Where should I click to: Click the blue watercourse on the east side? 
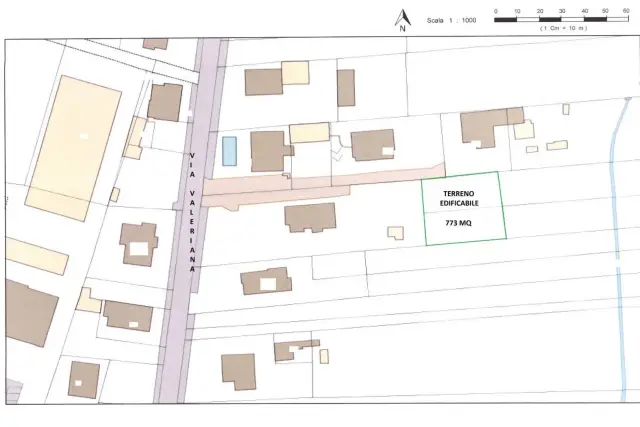click(618, 249)
